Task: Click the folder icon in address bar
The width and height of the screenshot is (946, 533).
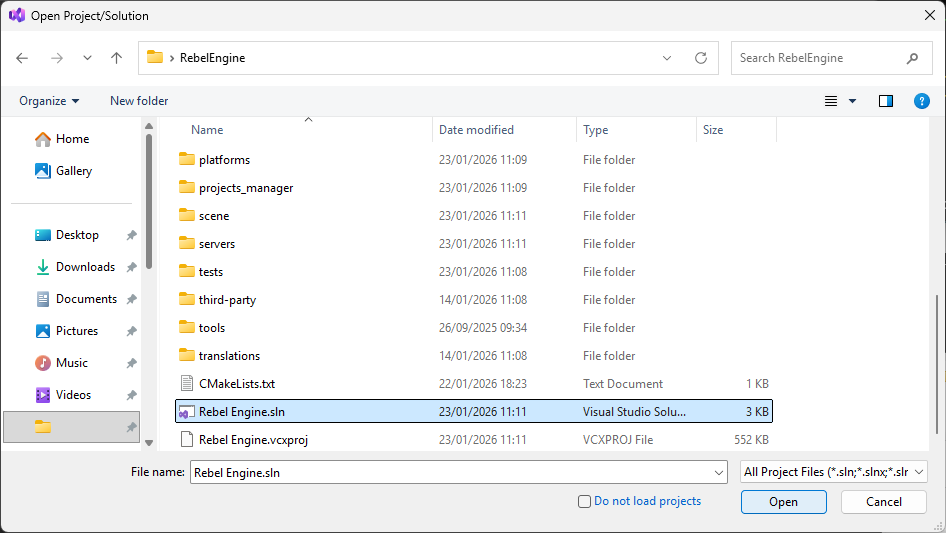Action: (155, 57)
